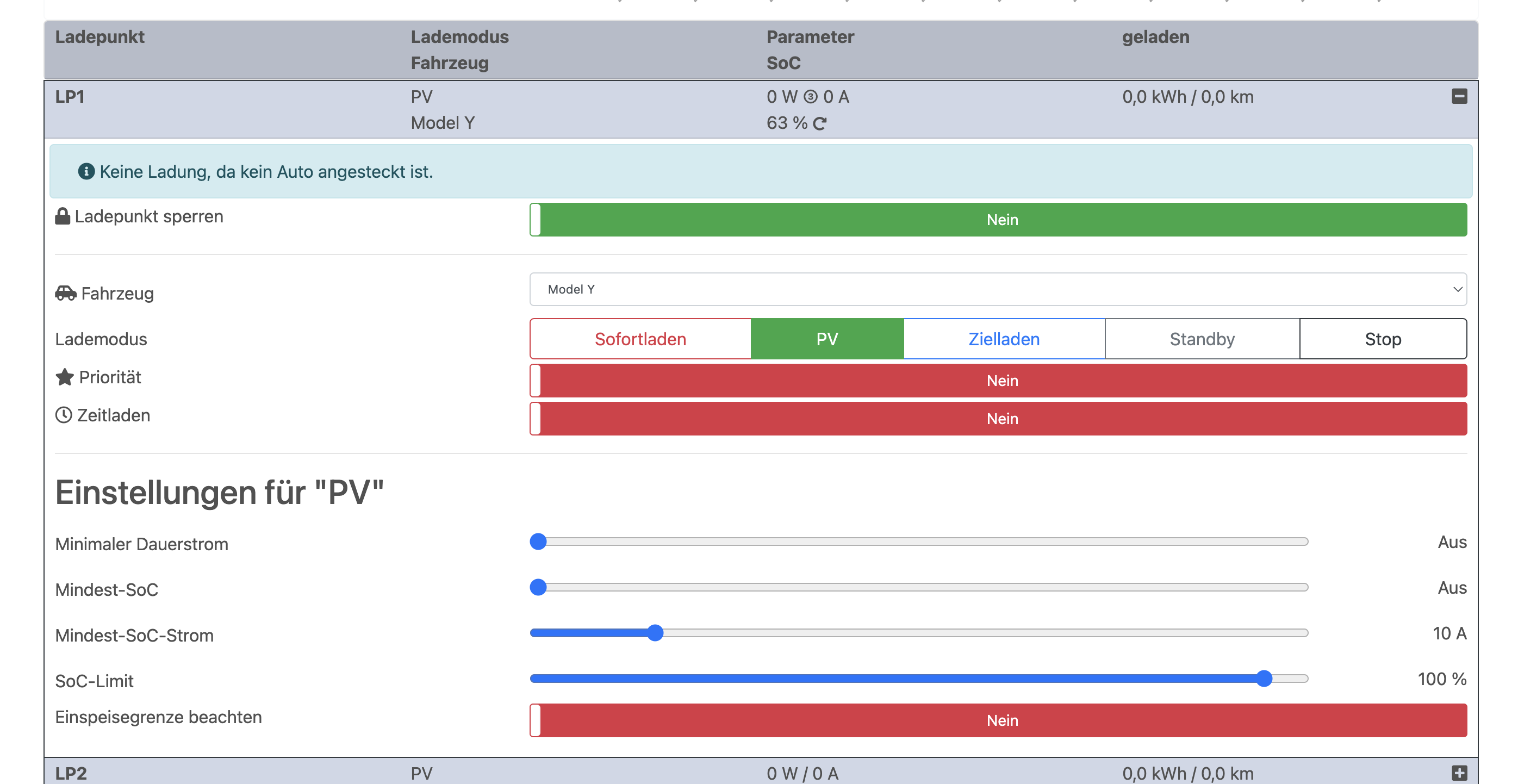Click the lock icon beside Ladepunkt sperren
Screen dimensions: 1518x784
[63, 216]
